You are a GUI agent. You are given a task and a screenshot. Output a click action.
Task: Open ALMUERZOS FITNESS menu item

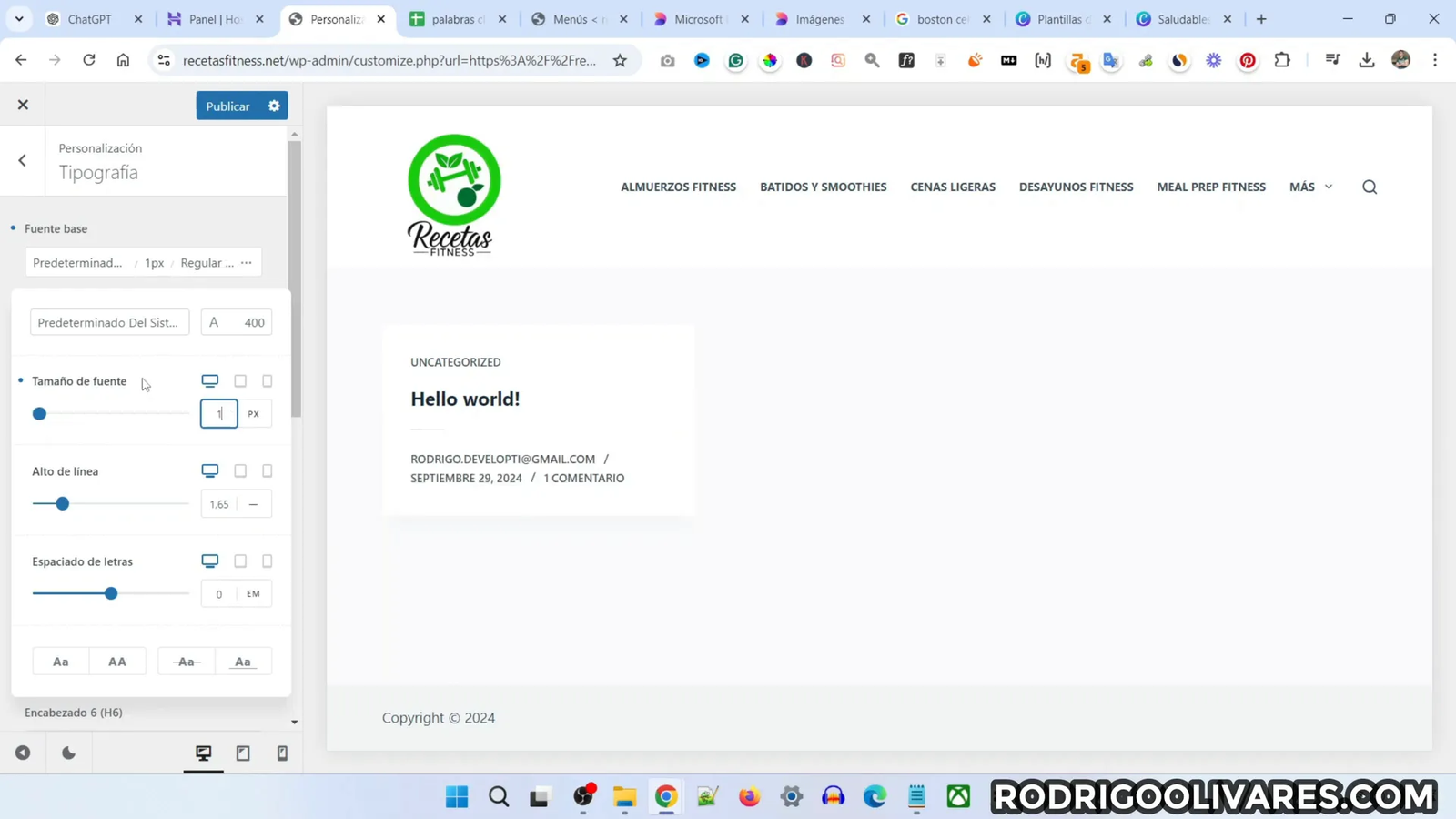pos(678,187)
